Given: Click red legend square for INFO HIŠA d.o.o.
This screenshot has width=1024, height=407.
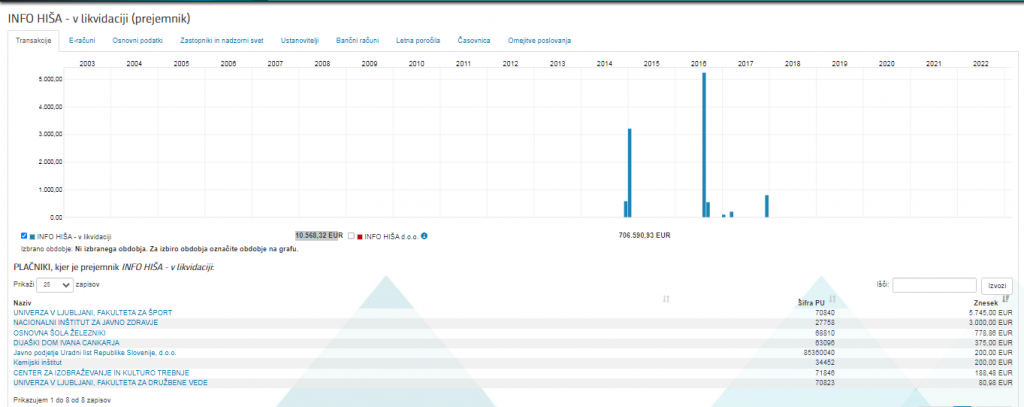Looking at the screenshot, I should click(x=360, y=236).
